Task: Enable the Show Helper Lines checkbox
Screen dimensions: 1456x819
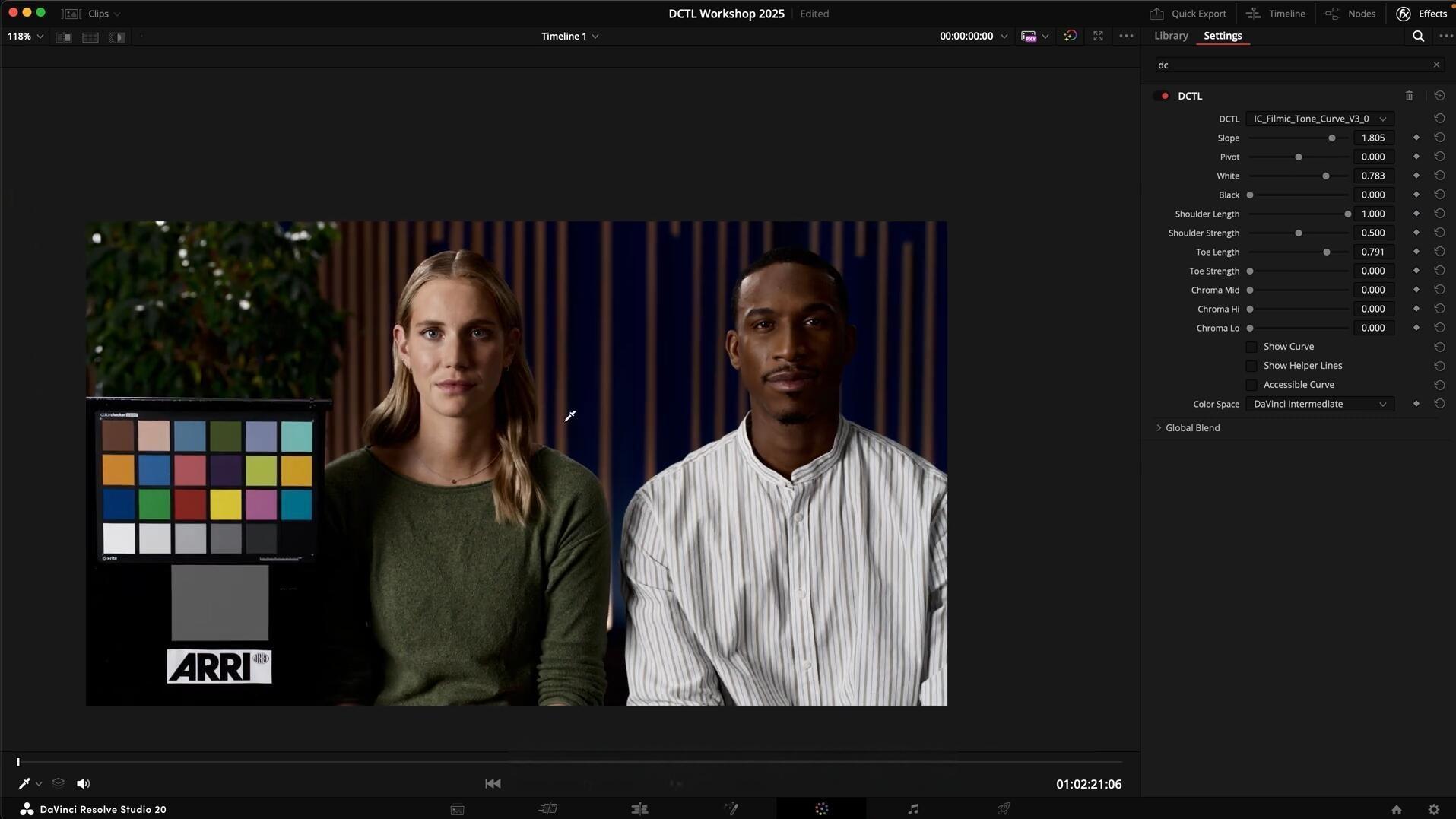Action: tap(1251, 366)
